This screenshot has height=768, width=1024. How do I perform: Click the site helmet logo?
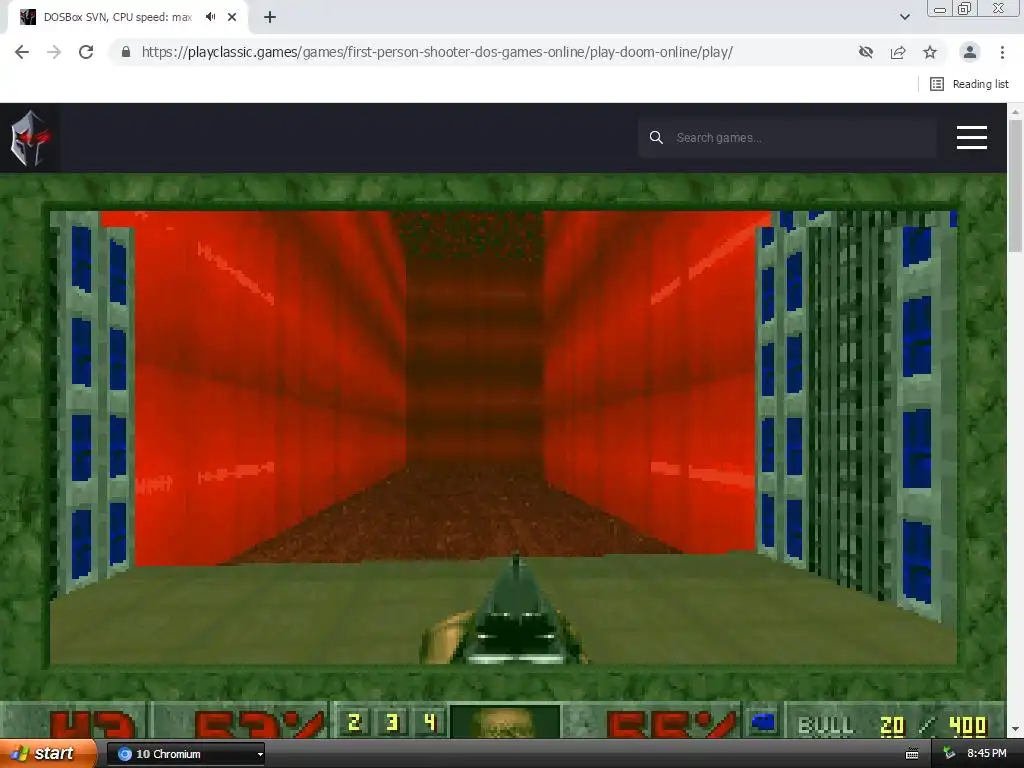(x=29, y=138)
